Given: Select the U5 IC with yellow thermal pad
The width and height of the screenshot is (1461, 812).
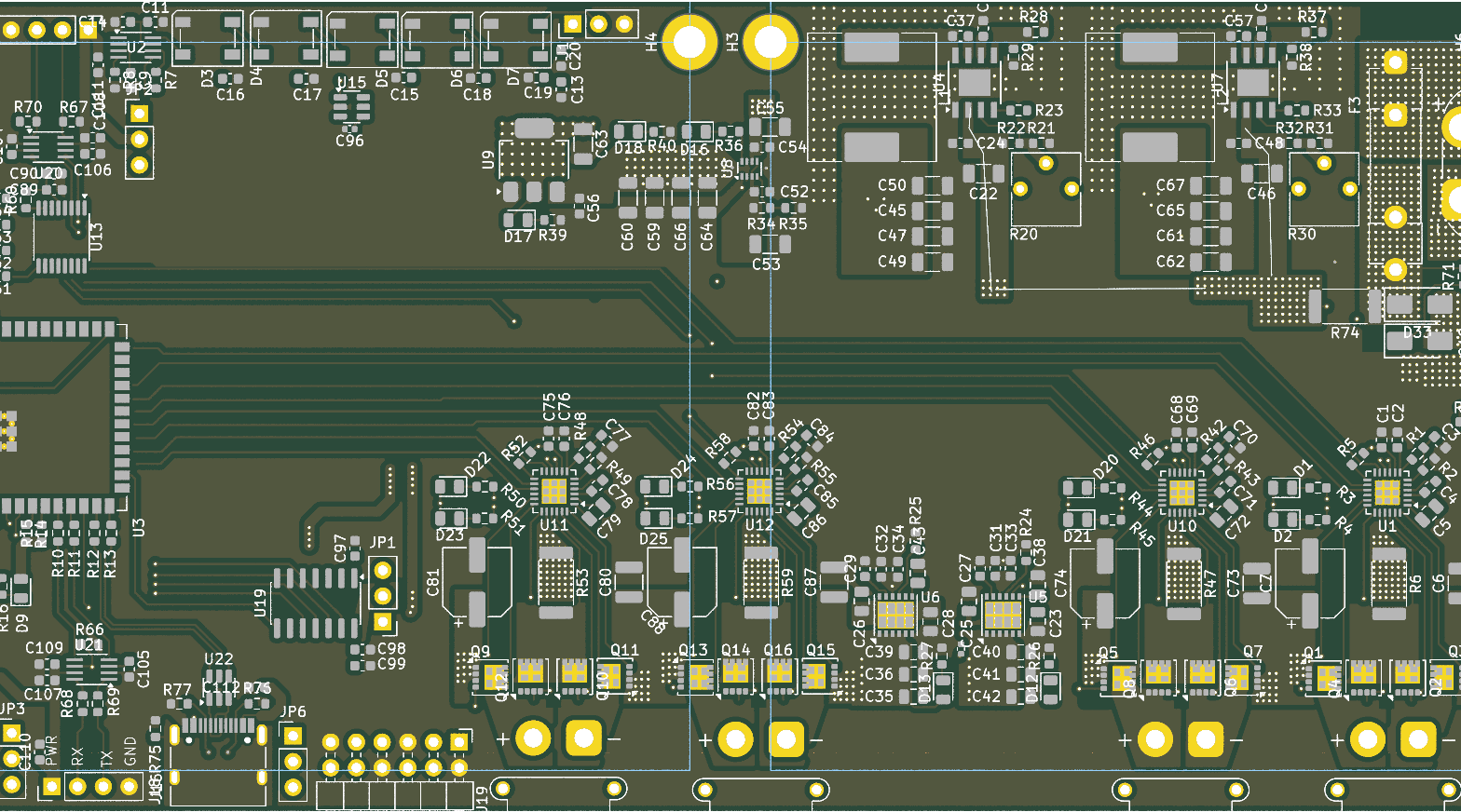Looking at the screenshot, I should coord(1003,615).
